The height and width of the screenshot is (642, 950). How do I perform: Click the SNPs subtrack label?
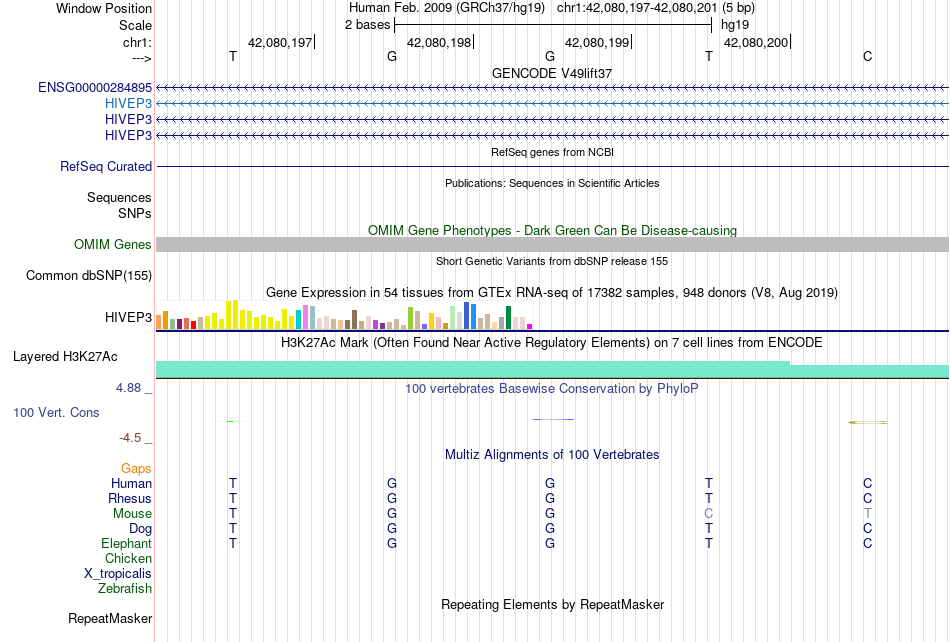[x=135, y=213]
